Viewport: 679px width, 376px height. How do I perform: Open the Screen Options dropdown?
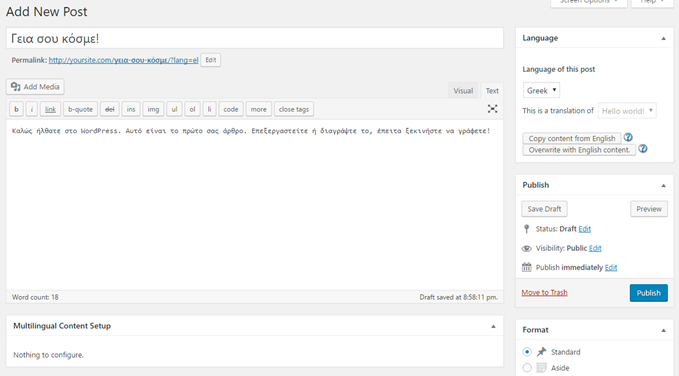point(588,3)
